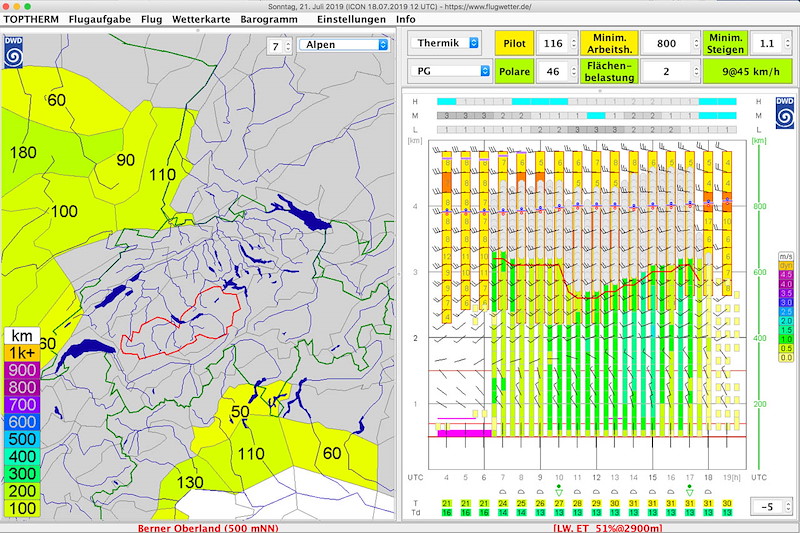
Task: Select the 900 km purple legend swatch
Action: pos(22,370)
